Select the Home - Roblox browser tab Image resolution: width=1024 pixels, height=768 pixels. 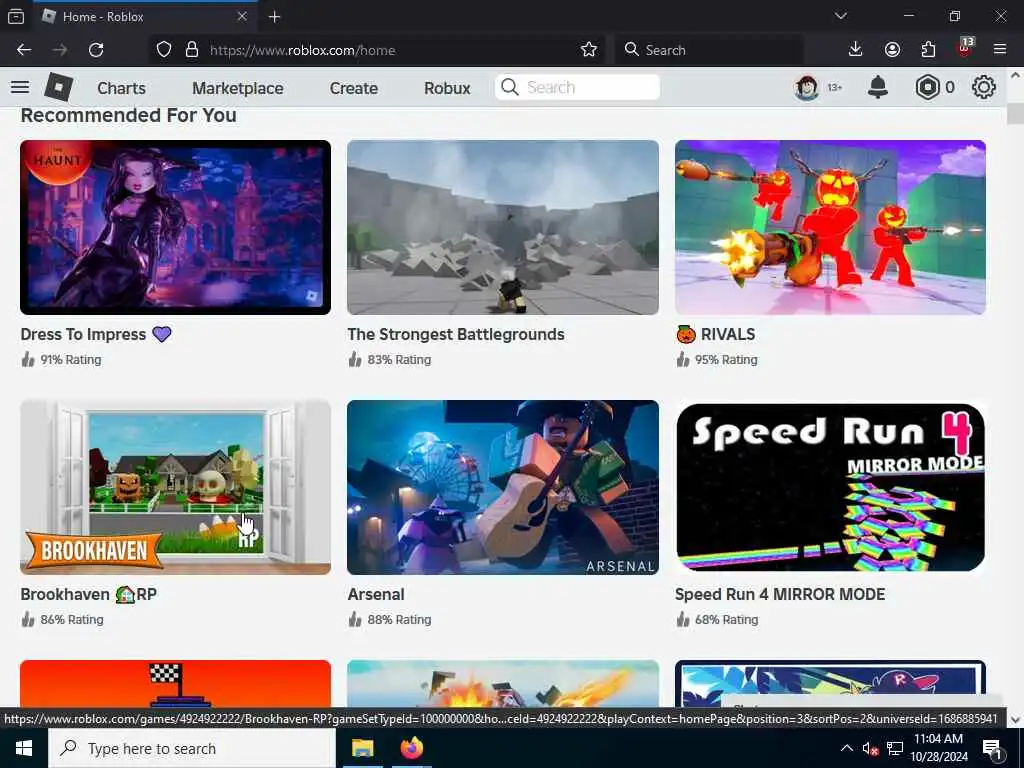coord(144,16)
